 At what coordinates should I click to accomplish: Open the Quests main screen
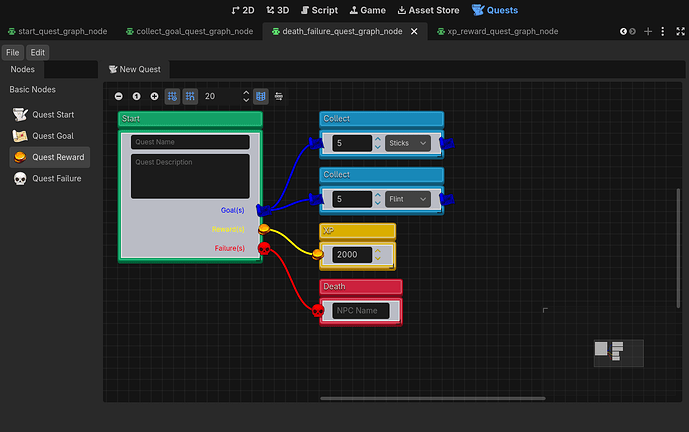[x=495, y=10]
